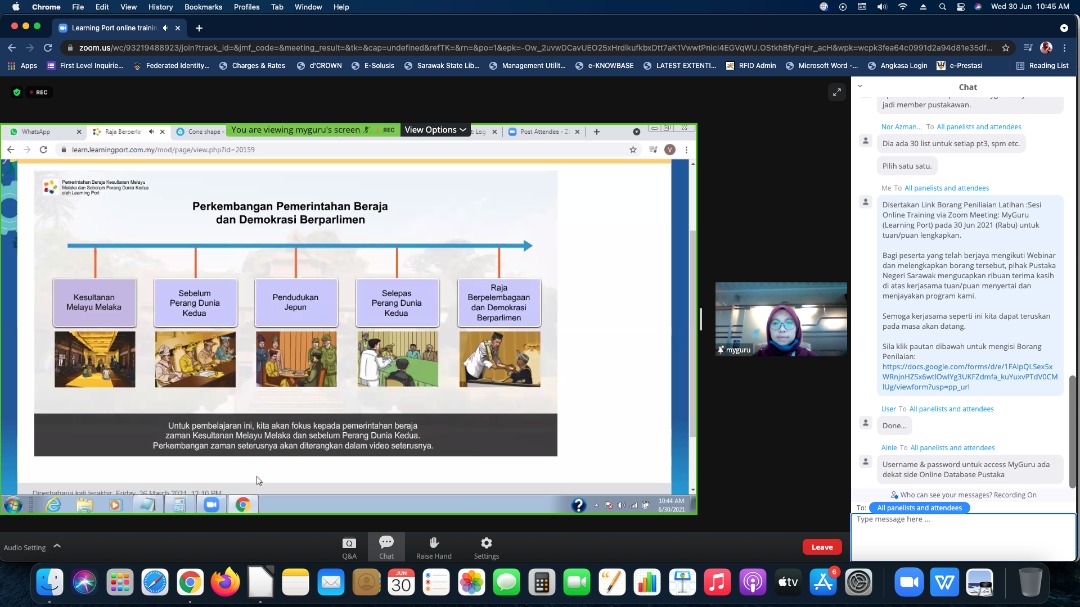Open the Apps bookmark shortcut

pos(22,65)
